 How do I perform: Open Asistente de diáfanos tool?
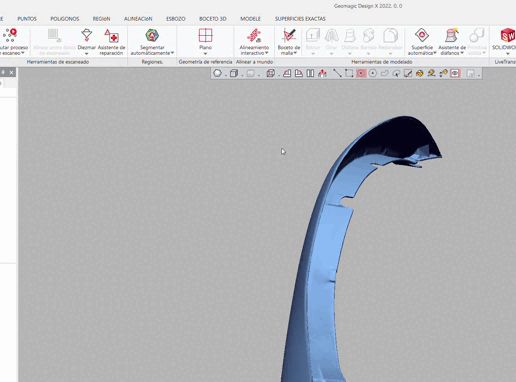pyautogui.click(x=452, y=42)
